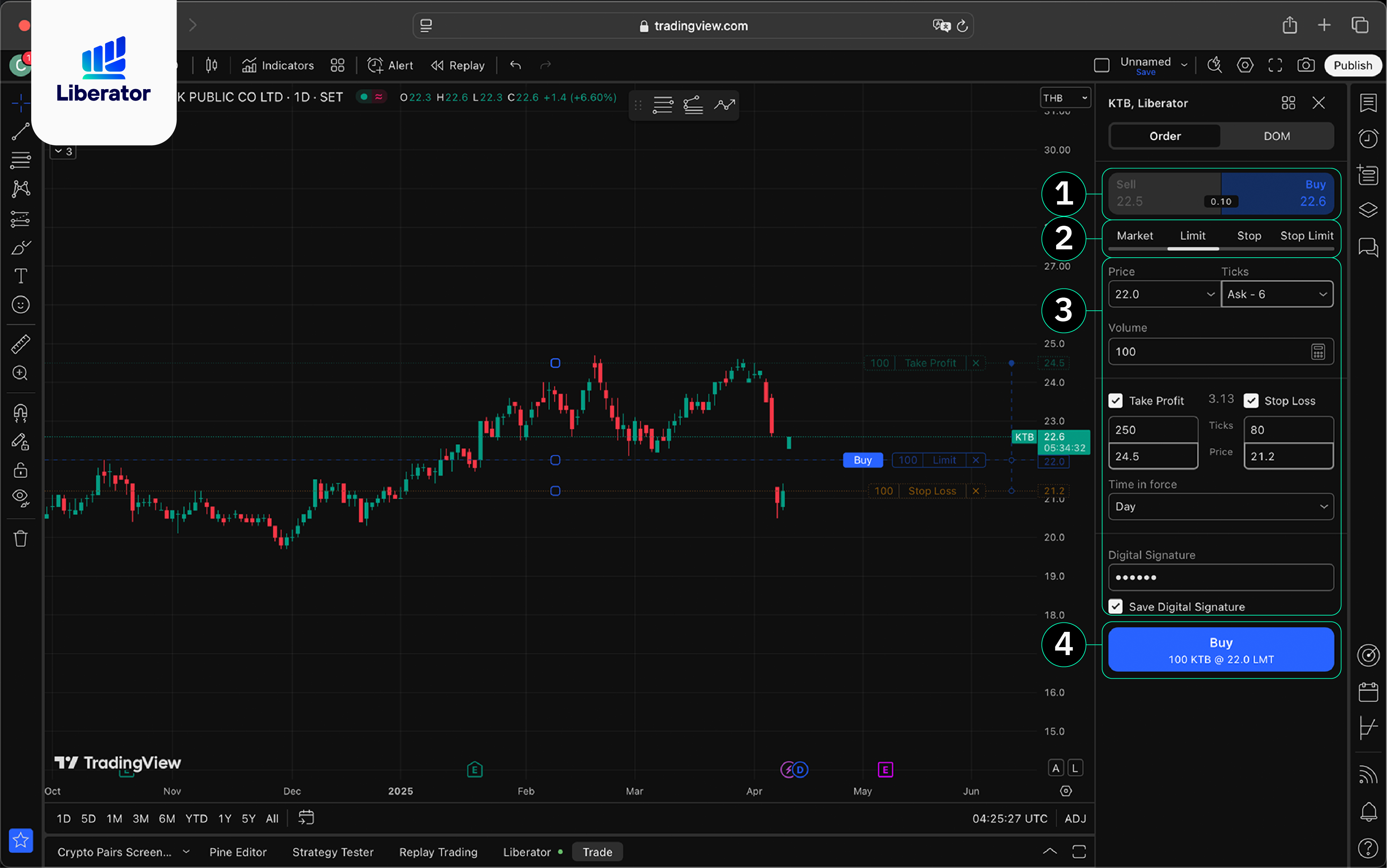Image resolution: width=1387 pixels, height=868 pixels.
Task: Select the ruler measure tool
Action: pos(21,344)
